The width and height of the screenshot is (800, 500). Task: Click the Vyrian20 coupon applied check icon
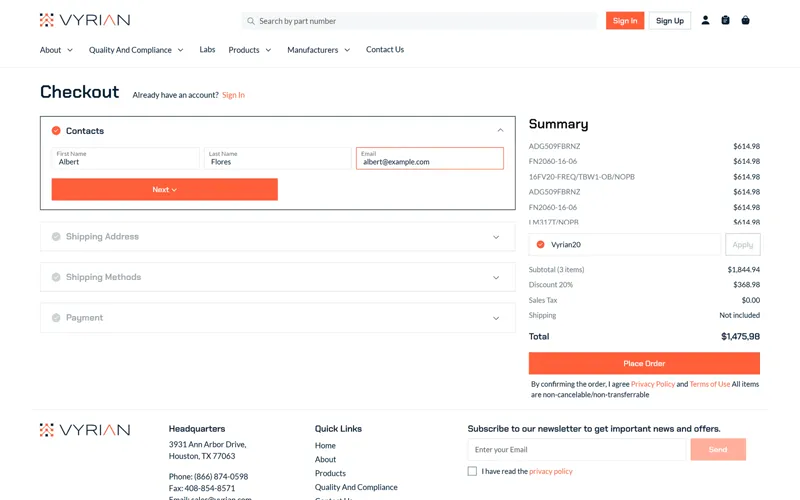pyautogui.click(x=540, y=244)
